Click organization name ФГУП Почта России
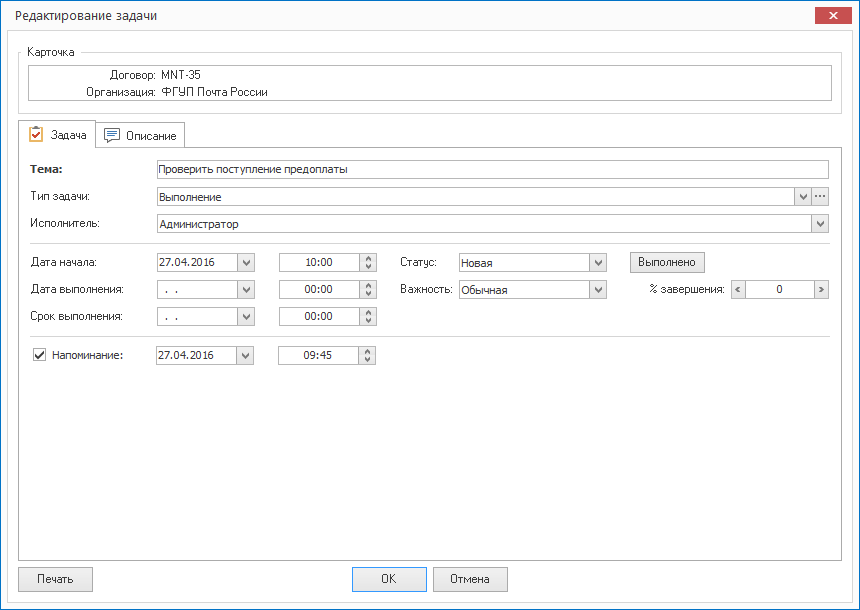 214,92
